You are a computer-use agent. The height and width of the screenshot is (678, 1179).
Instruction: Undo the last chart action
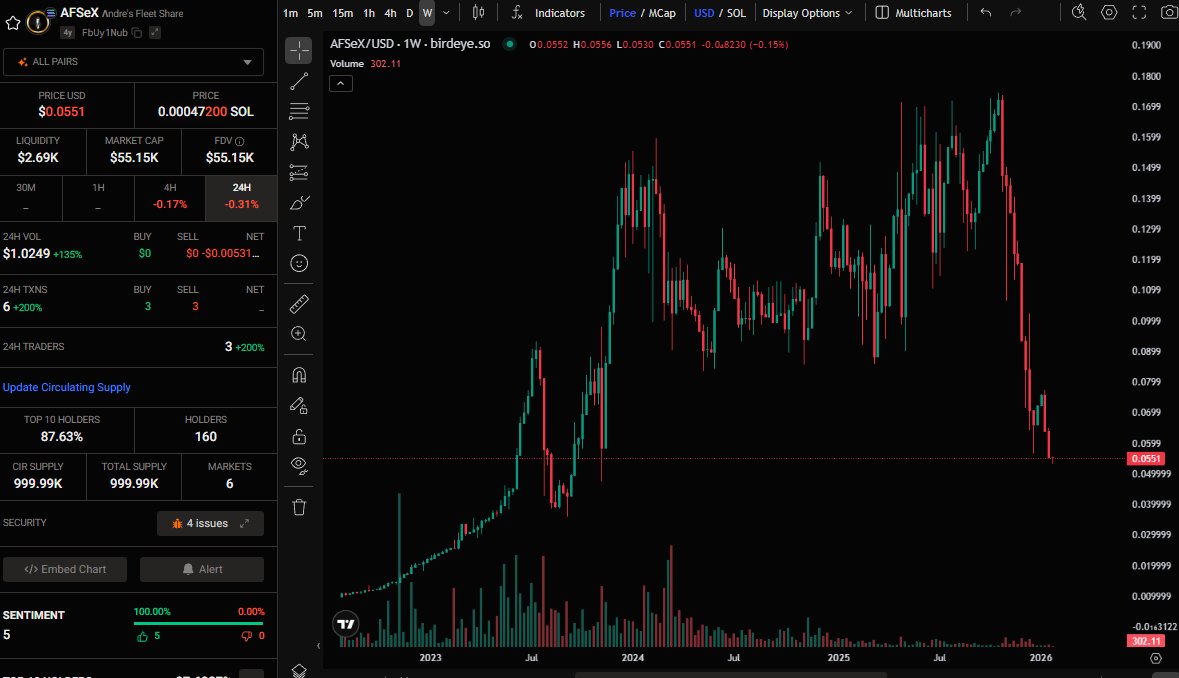[x=986, y=13]
